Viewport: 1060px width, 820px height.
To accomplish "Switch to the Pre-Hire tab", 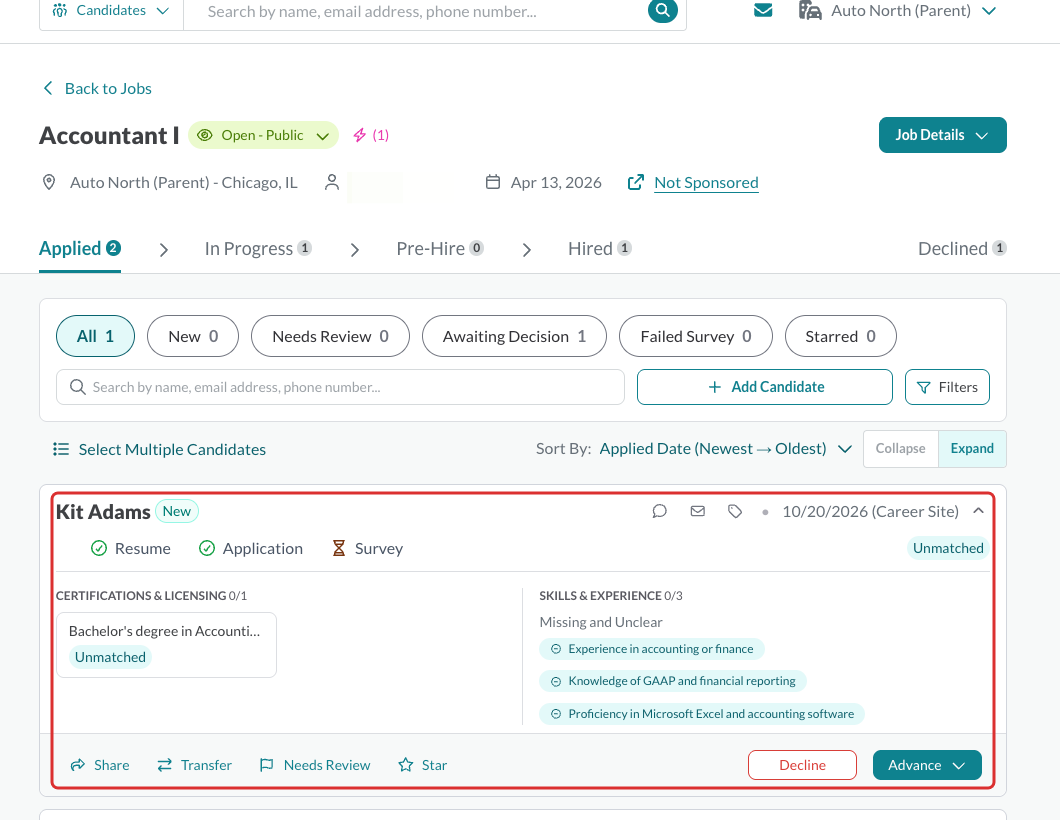I will click(x=440, y=249).
